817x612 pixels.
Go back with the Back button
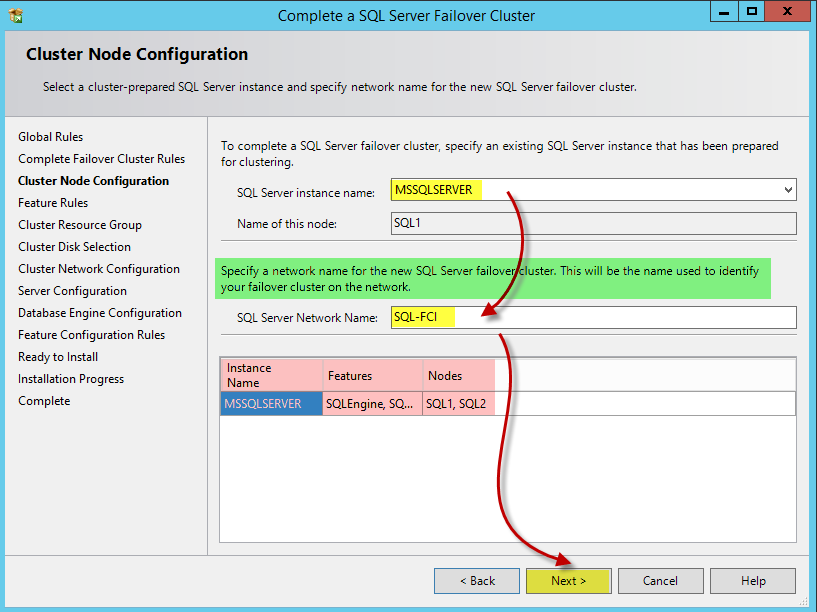477,581
